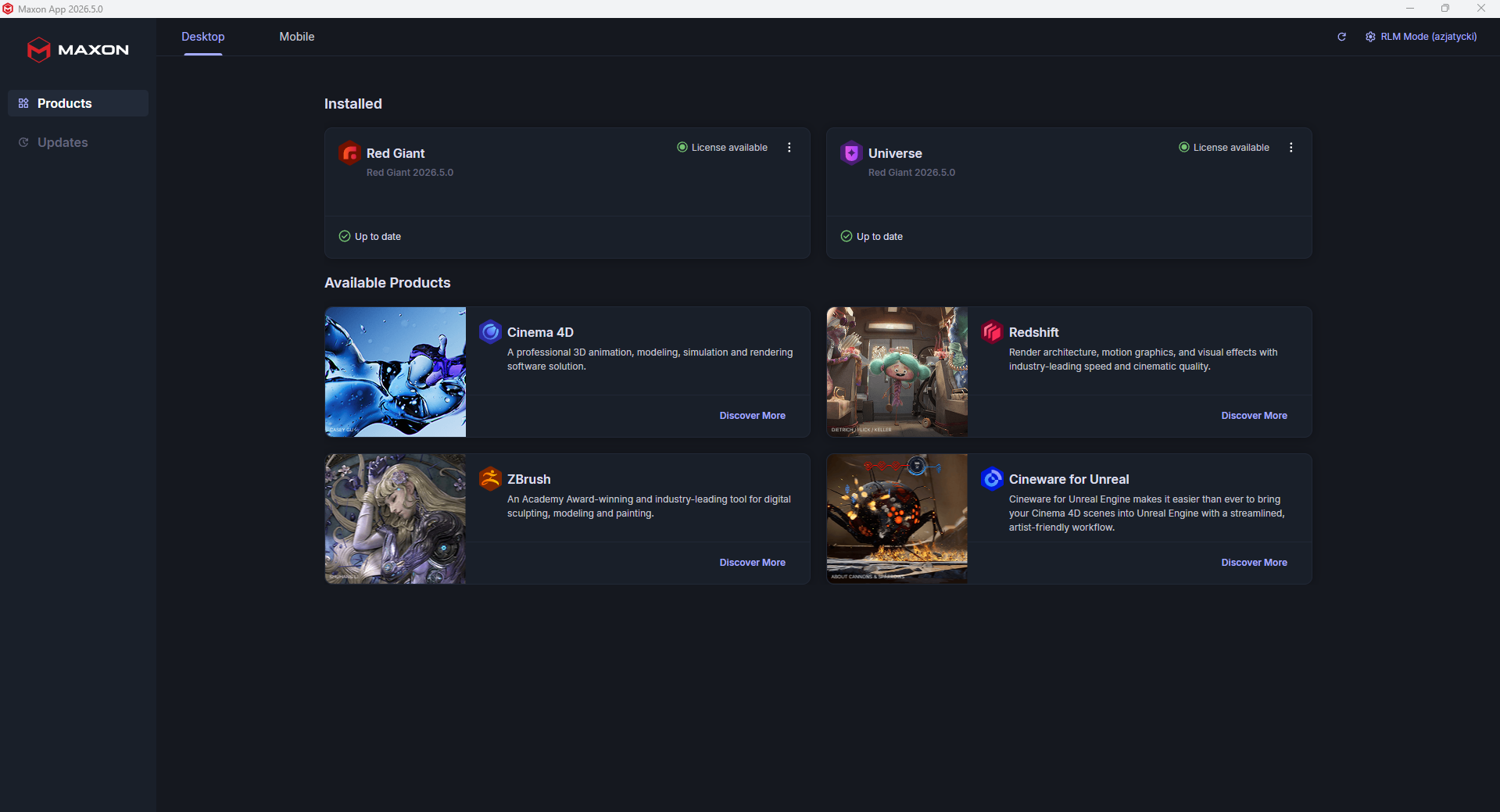Click the Redshift title text
1500x812 pixels.
tap(1033, 332)
